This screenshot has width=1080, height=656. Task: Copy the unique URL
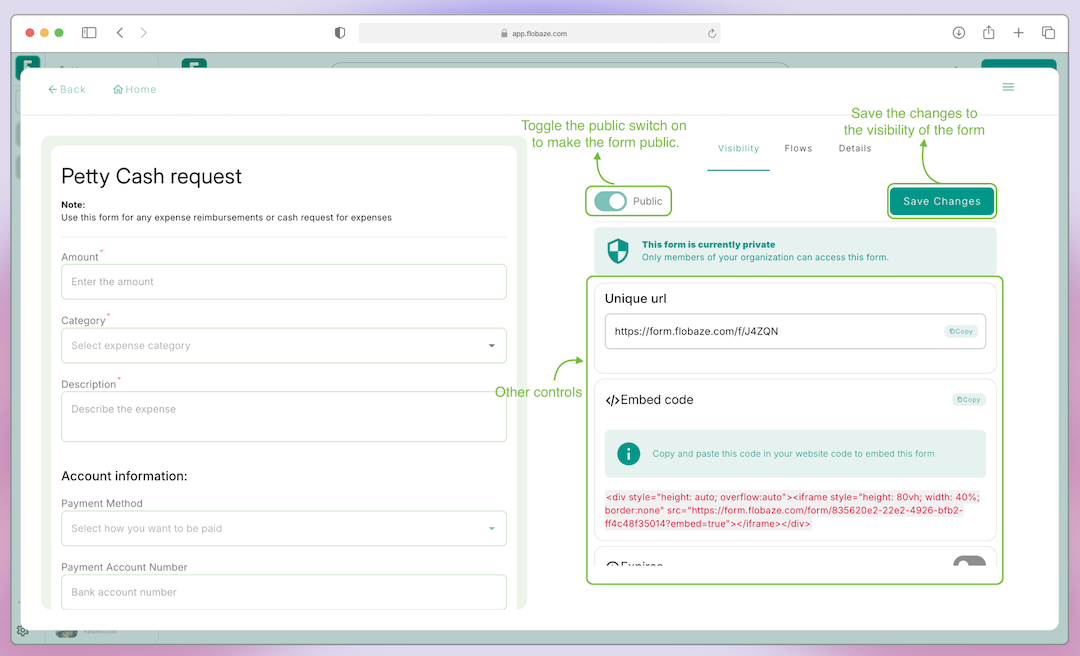point(961,331)
